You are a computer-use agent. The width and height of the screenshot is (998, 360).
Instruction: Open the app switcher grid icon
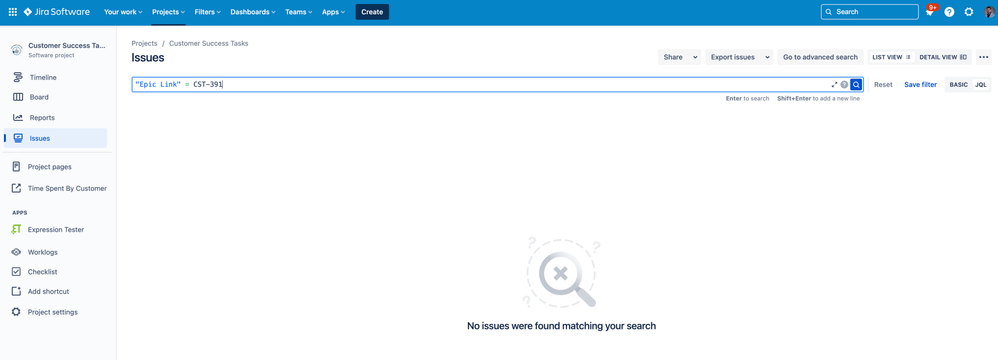tap(13, 11)
